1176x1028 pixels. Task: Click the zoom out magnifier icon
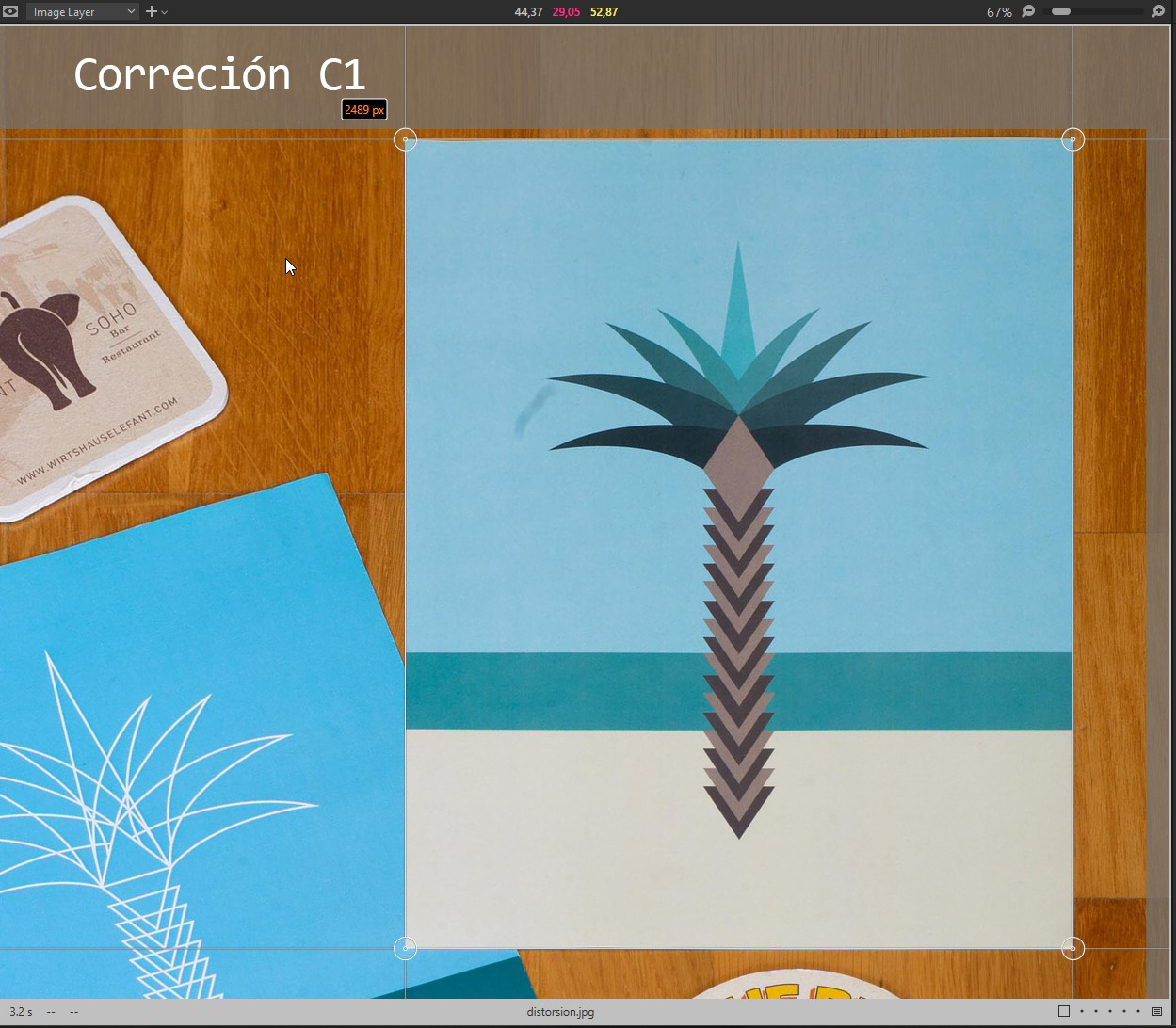[x=1028, y=12]
